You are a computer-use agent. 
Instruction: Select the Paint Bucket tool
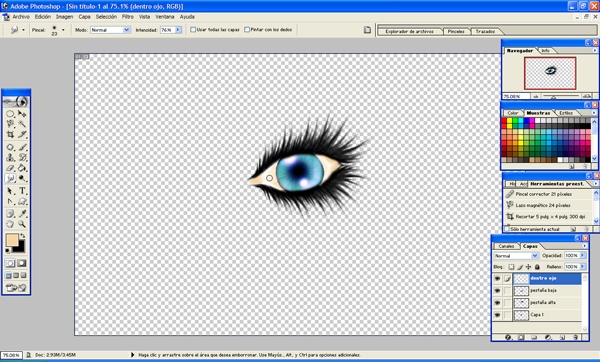(22, 168)
